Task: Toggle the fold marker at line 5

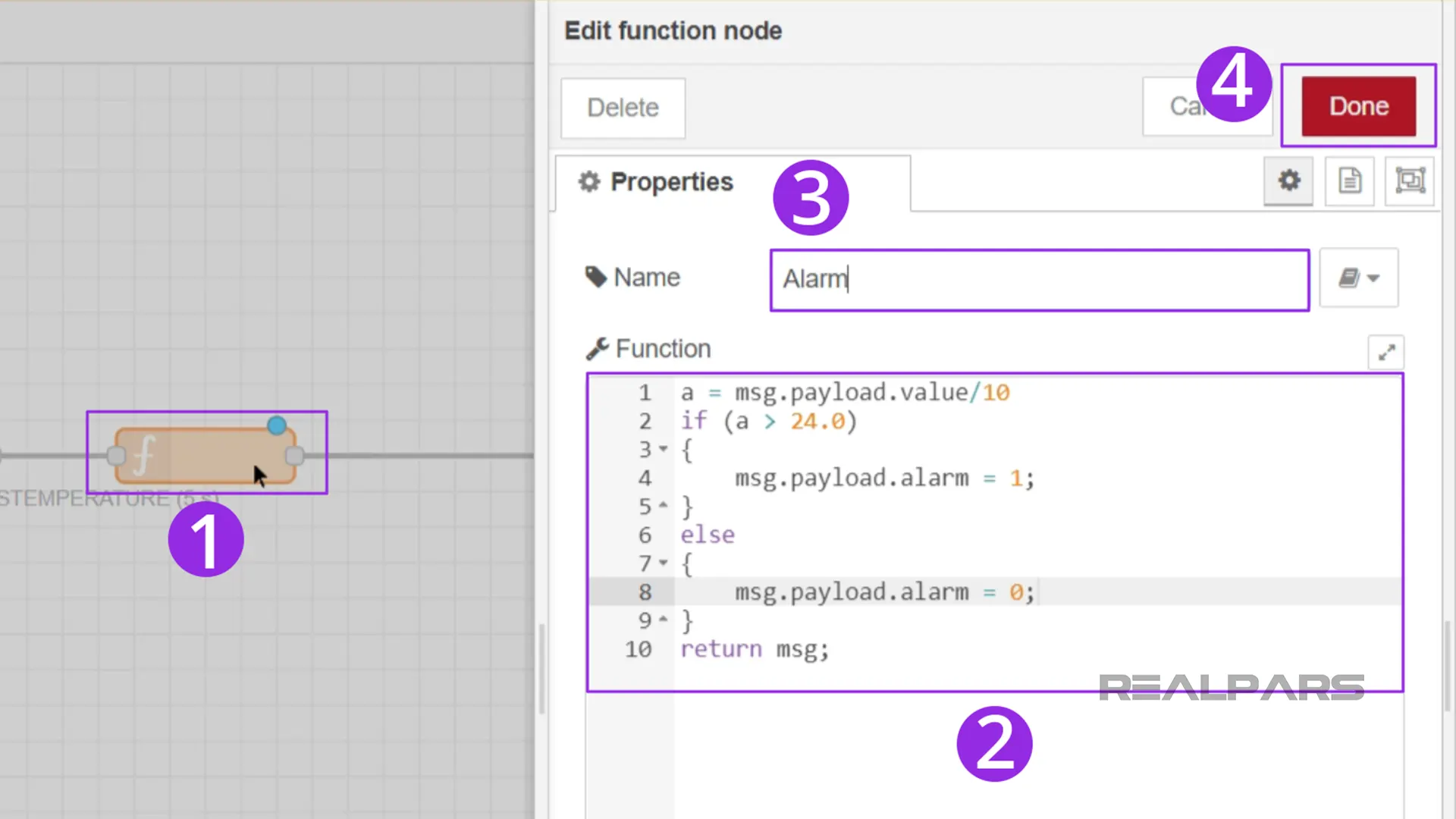Action: coord(664,506)
